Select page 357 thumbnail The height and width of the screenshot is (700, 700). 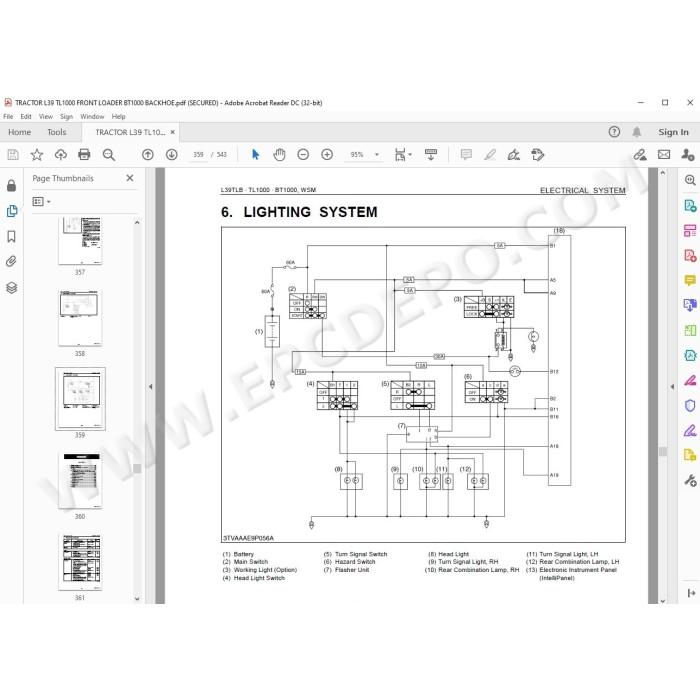click(80, 241)
